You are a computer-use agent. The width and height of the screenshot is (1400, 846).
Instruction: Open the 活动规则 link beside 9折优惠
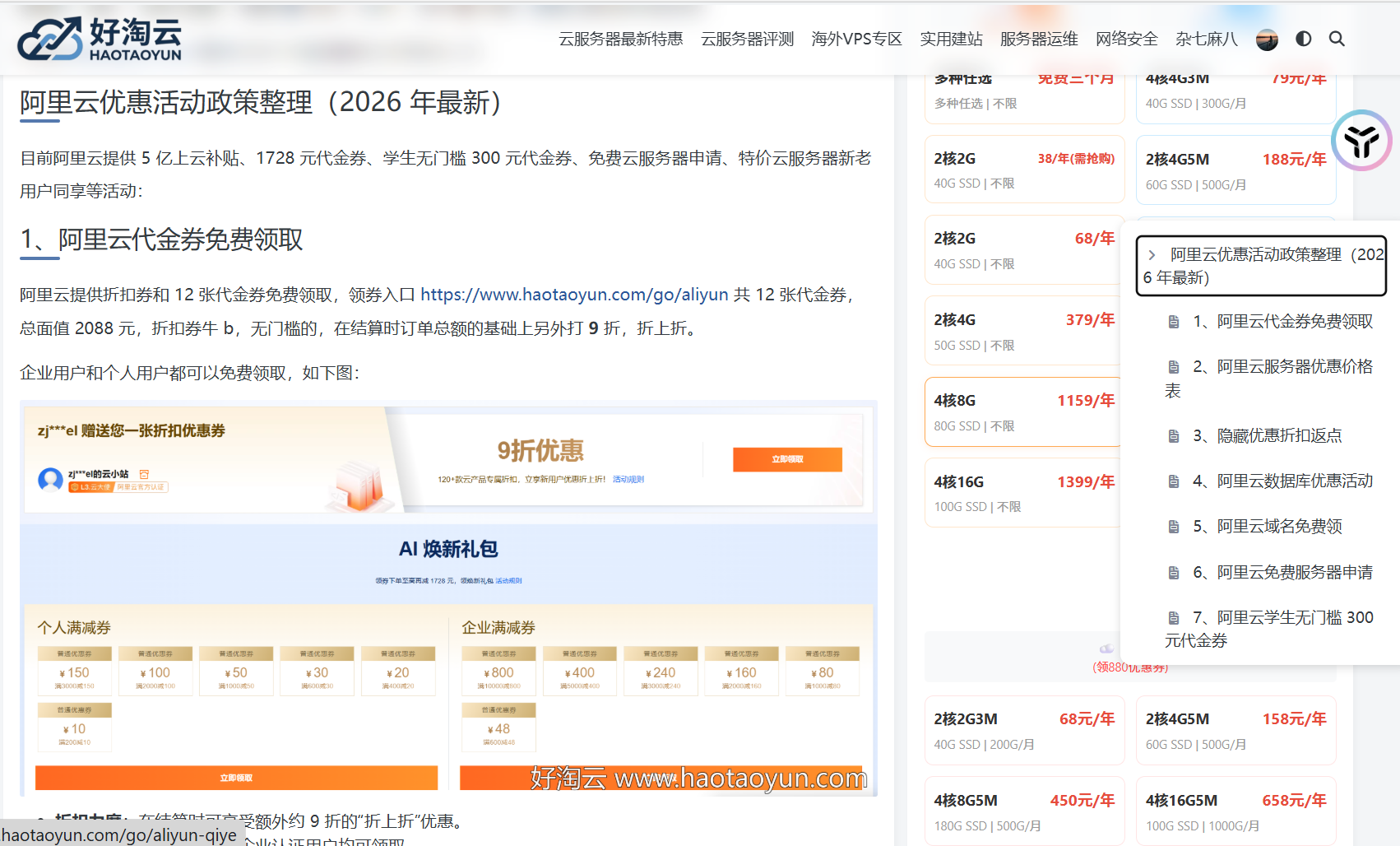pyautogui.click(x=628, y=479)
